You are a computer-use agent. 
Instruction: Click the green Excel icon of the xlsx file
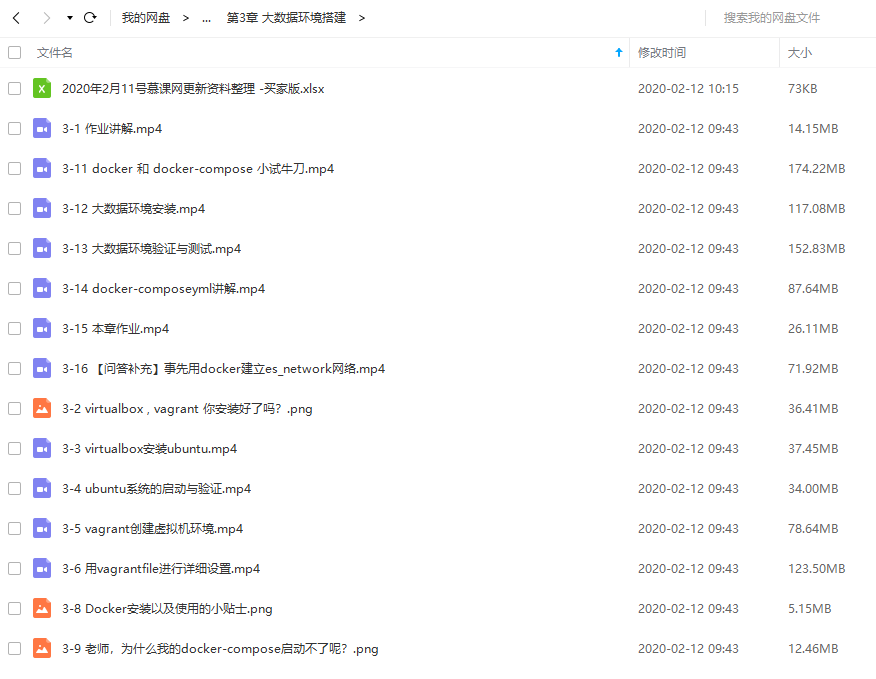(42, 88)
